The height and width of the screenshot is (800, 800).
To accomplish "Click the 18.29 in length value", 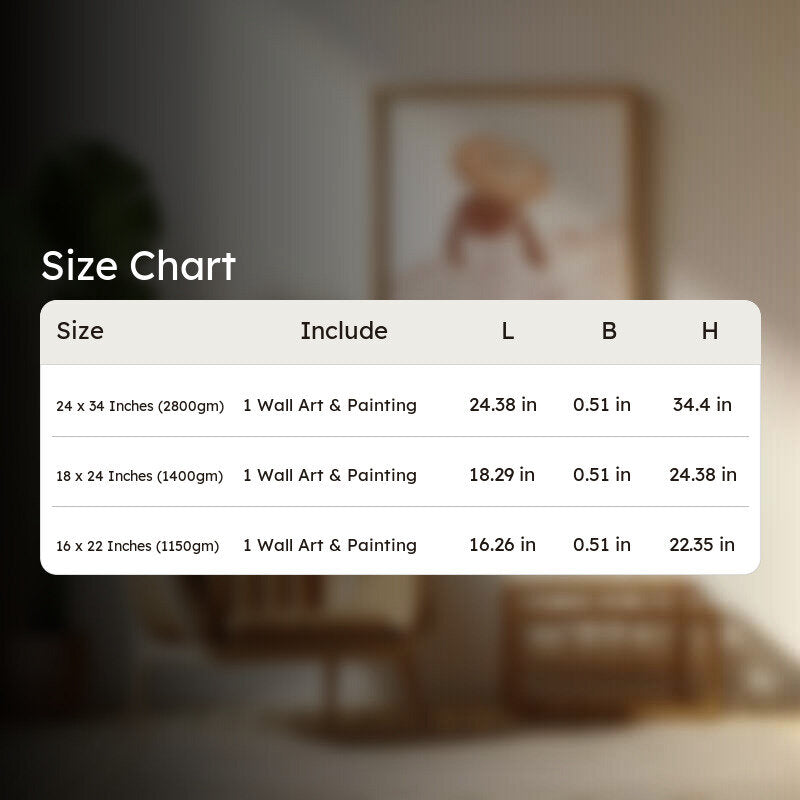I will tap(502, 474).
